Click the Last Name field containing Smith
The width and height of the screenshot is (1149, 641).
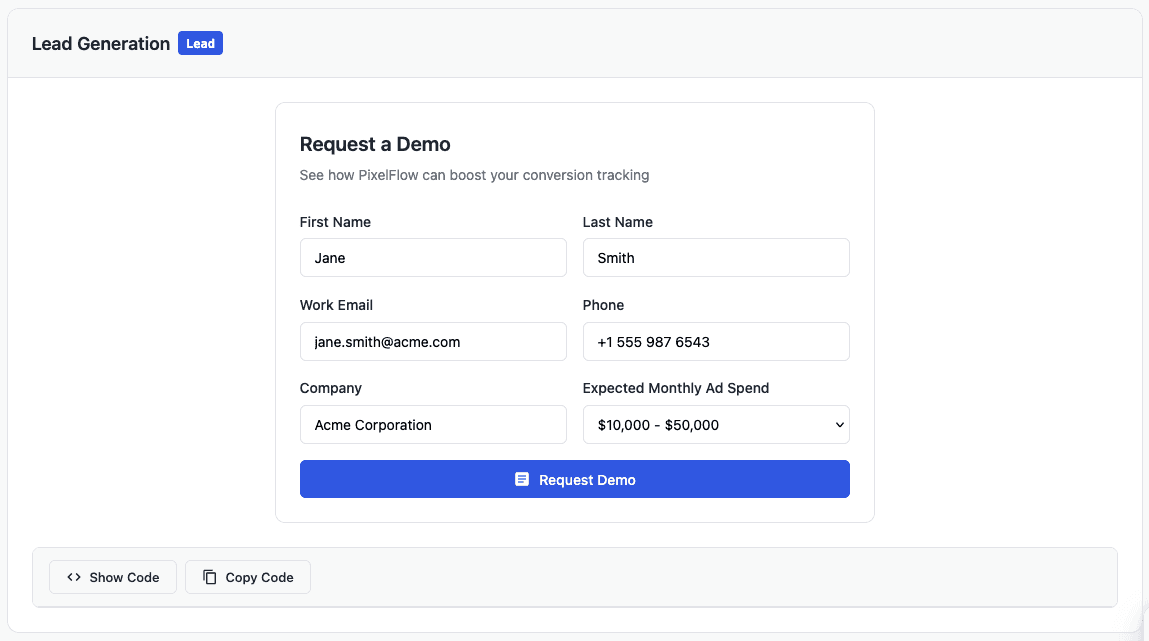coord(716,257)
